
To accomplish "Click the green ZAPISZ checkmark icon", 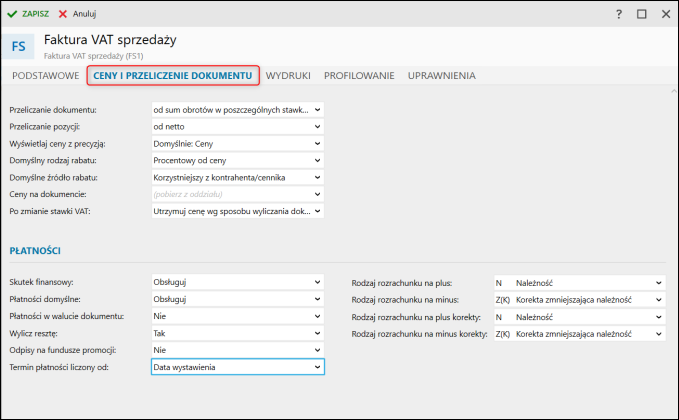I will [x=12, y=14].
